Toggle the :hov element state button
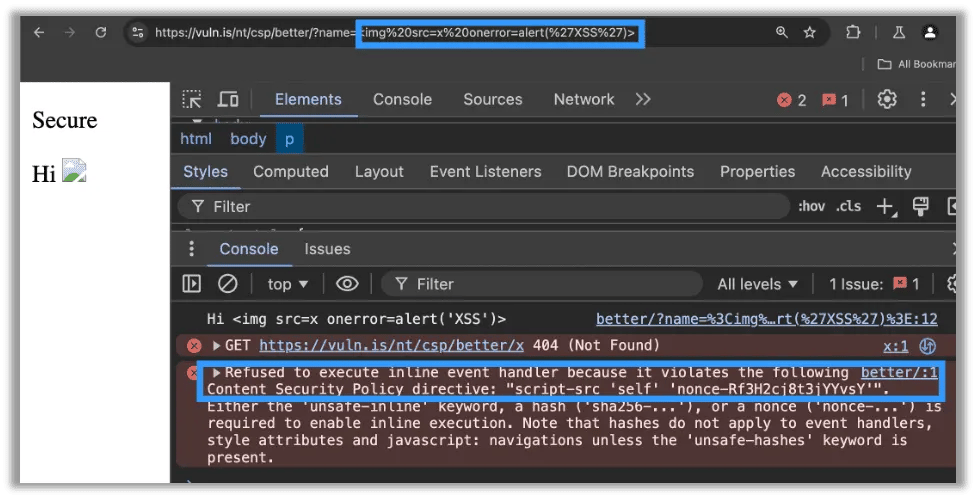The width and height of the screenshot is (976, 498). pyautogui.click(x=812, y=207)
